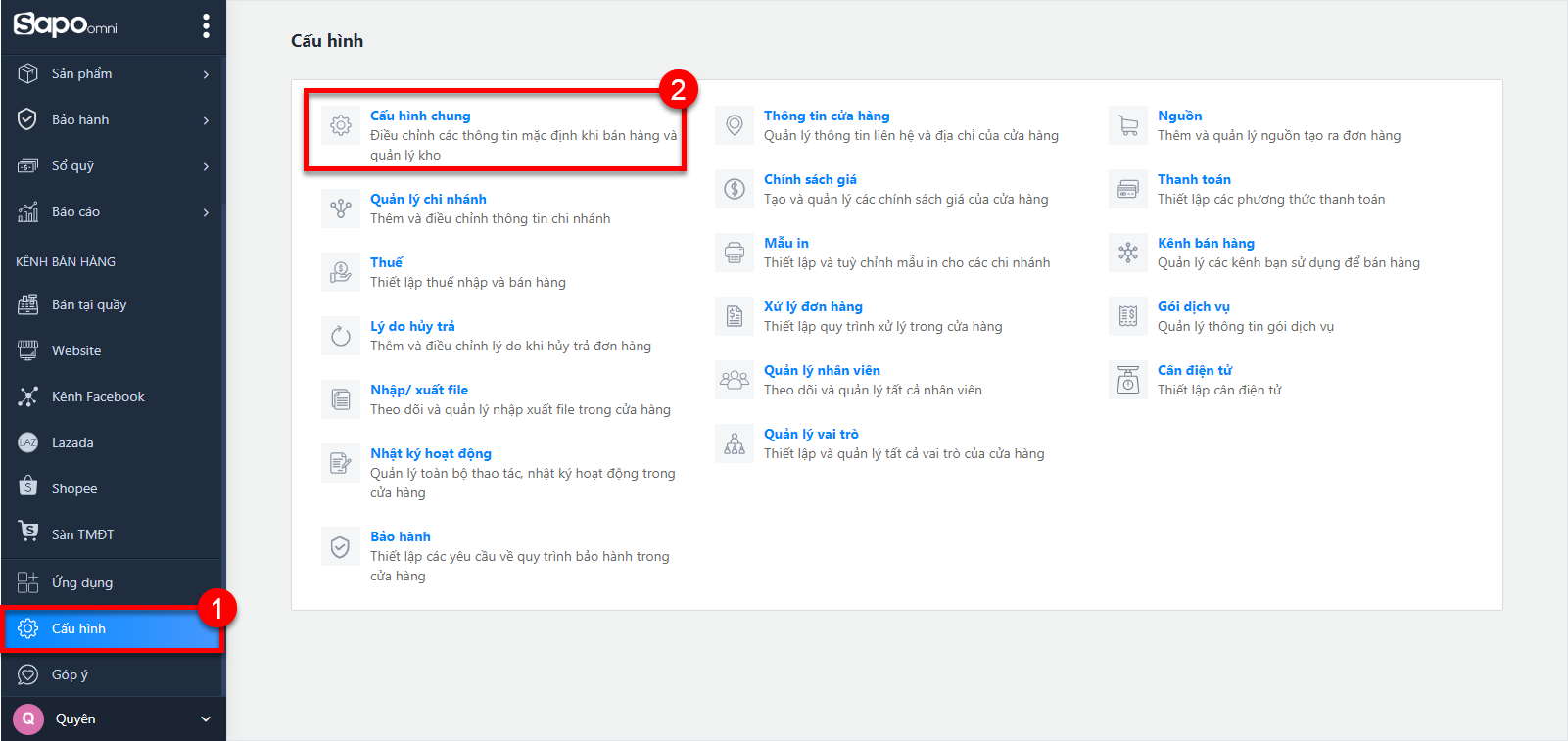Click 'Quản lý thông tin gói dịch vụ' text
1568x741 pixels.
click(1246, 326)
